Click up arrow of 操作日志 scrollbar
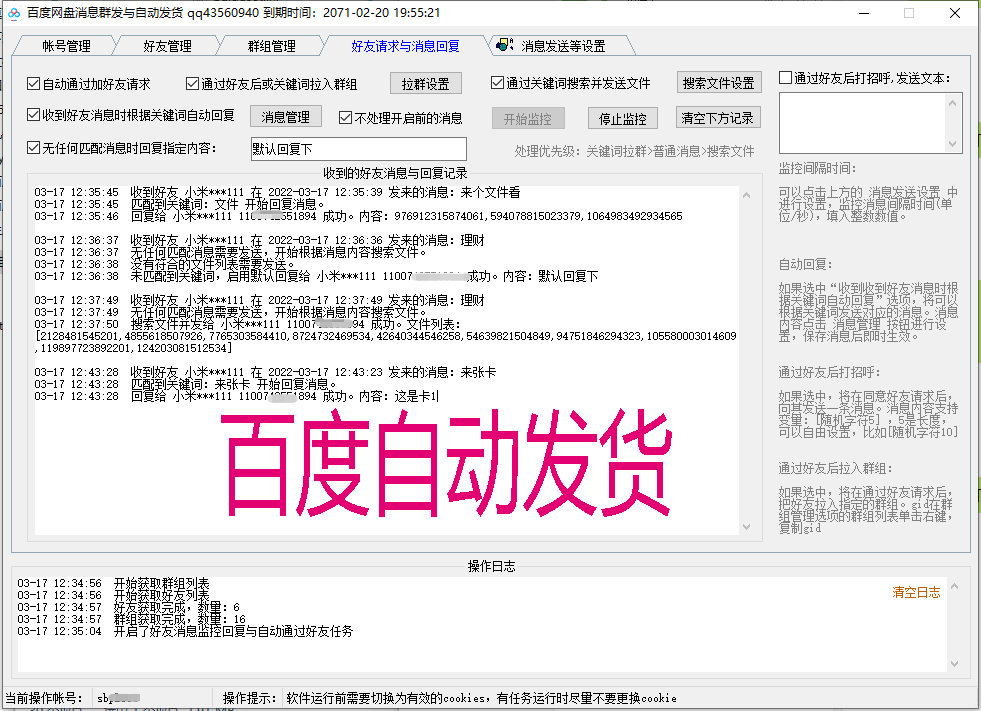981x711 pixels. tap(955, 586)
